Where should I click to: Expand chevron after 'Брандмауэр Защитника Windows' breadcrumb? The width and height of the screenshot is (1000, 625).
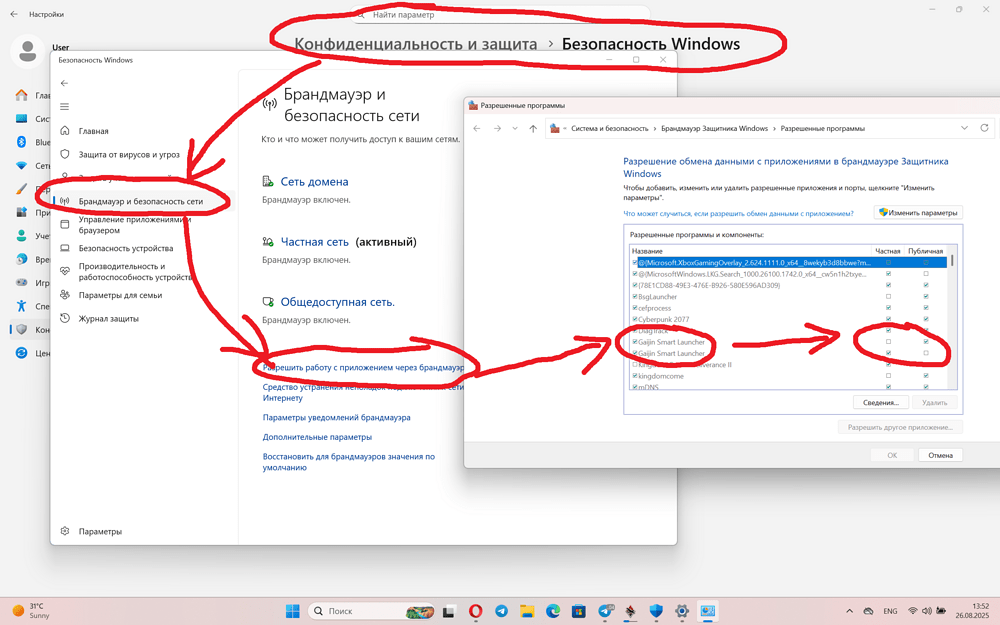(x=774, y=128)
